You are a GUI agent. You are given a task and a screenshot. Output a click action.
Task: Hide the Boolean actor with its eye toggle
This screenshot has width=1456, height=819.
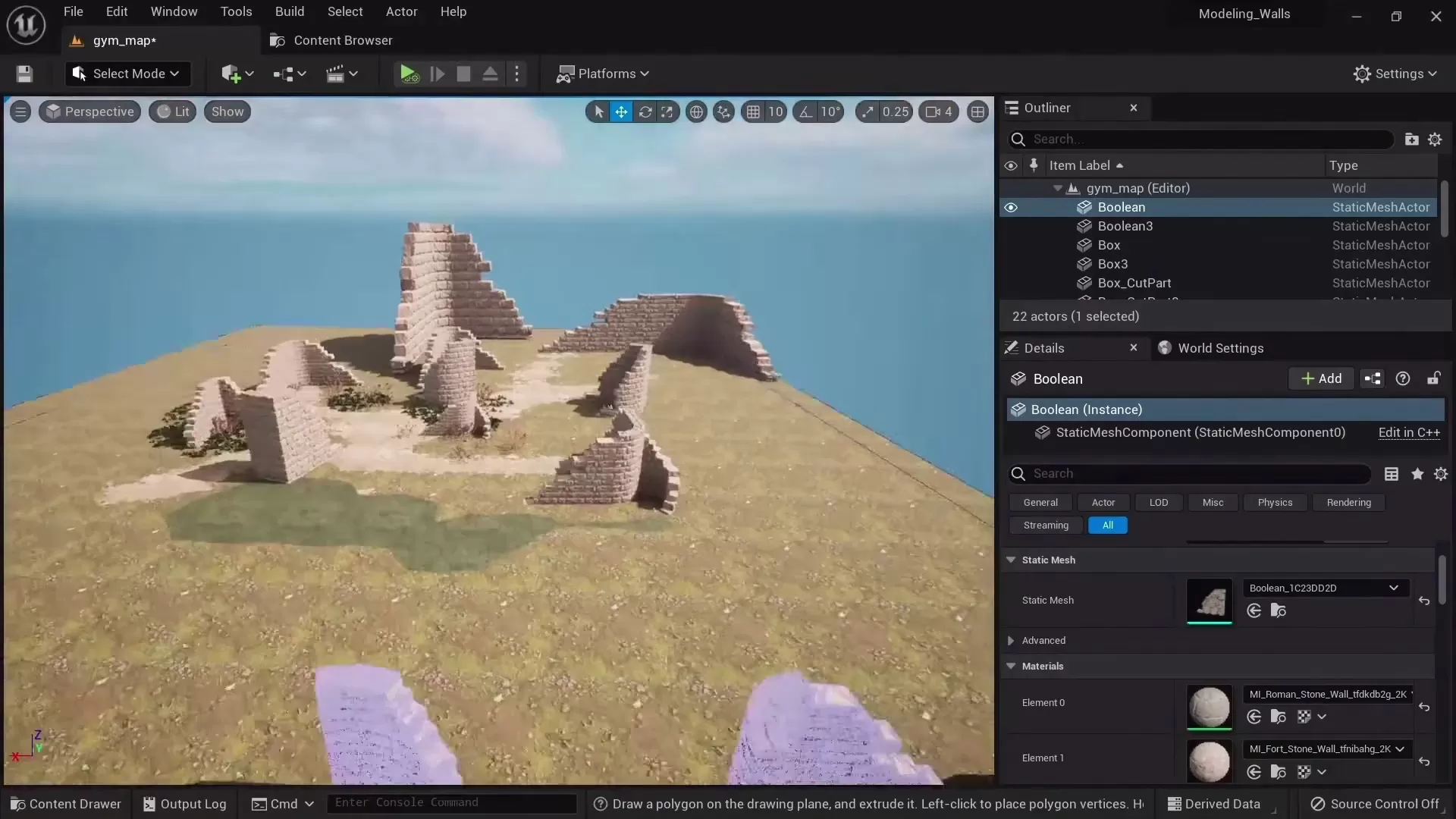tap(1012, 207)
